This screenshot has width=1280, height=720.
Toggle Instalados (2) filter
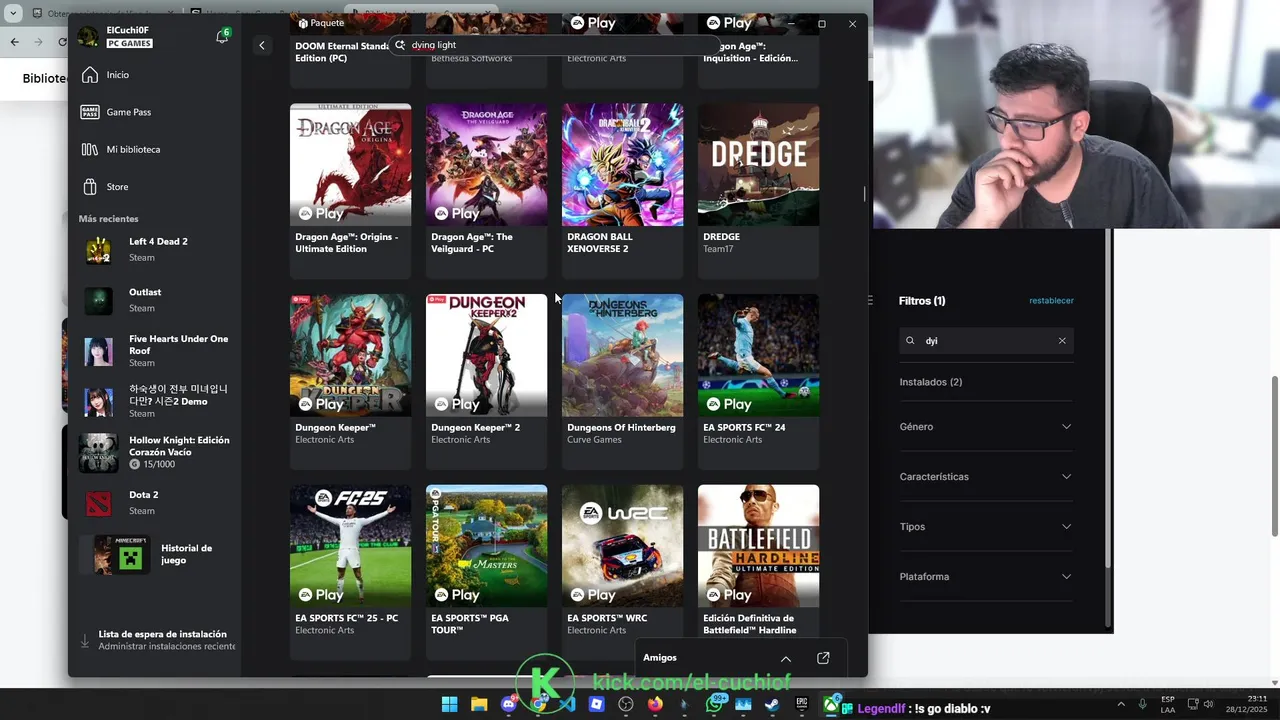pos(931,382)
